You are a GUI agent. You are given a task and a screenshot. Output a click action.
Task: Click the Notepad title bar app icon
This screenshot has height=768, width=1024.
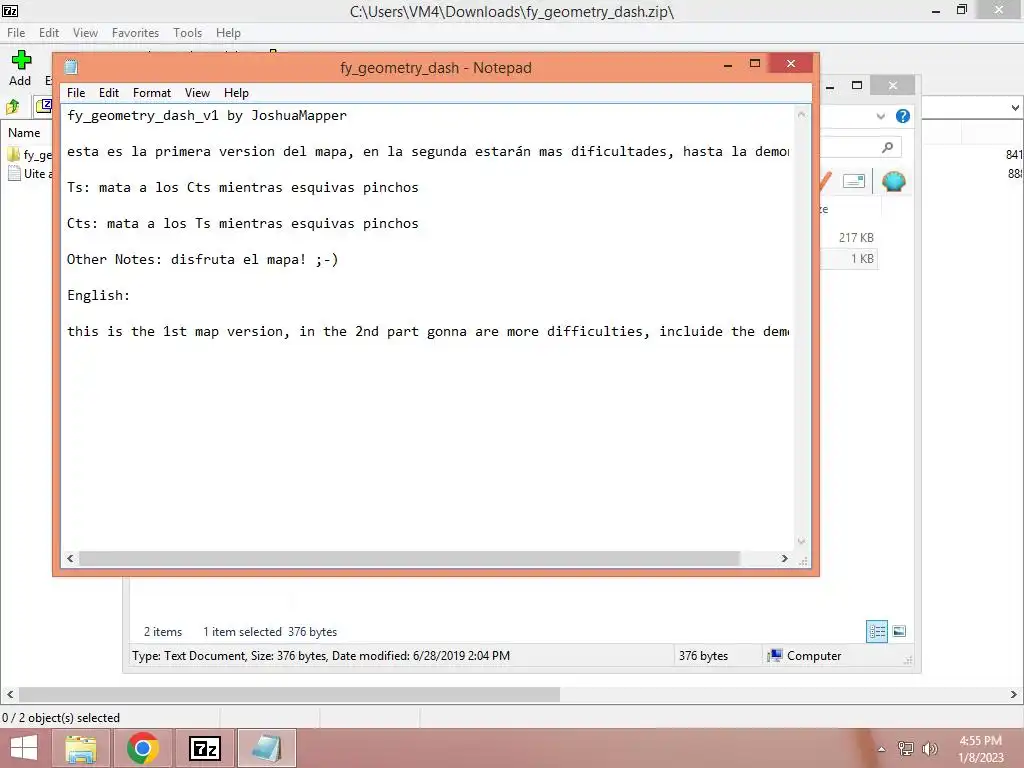(71, 67)
